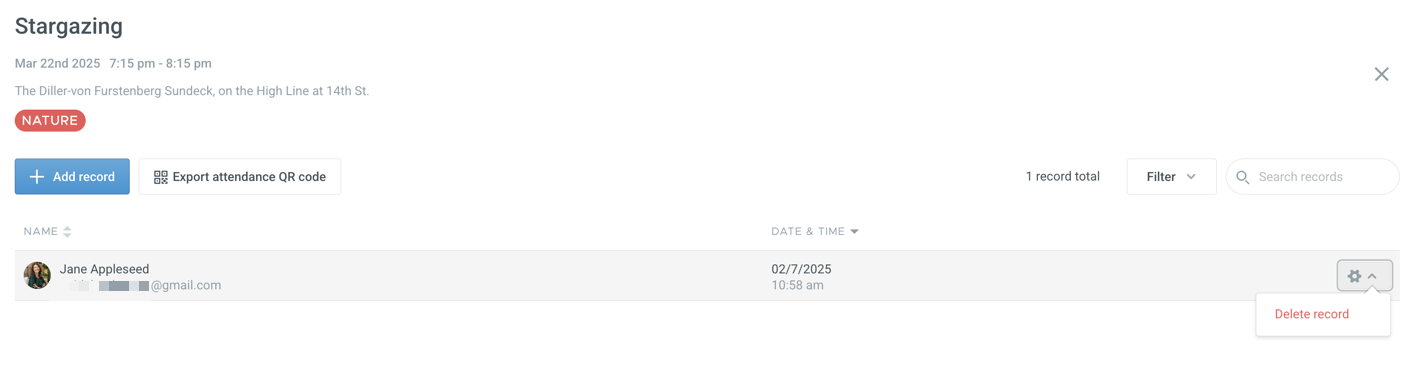This screenshot has width=1410, height=367.
Task: Select Delete record from menu
Action: tap(1311, 314)
